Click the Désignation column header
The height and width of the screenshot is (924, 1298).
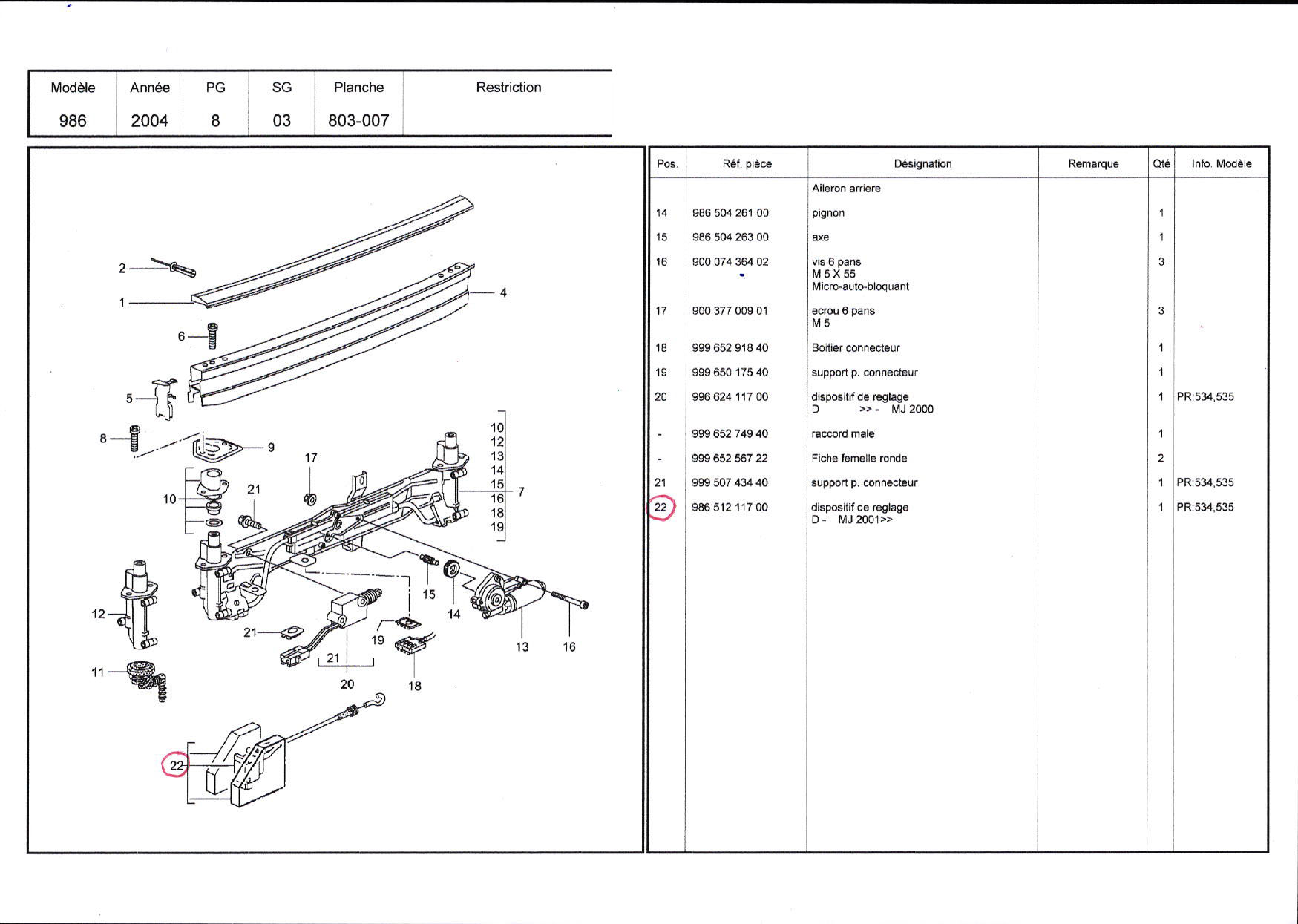[x=922, y=164]
